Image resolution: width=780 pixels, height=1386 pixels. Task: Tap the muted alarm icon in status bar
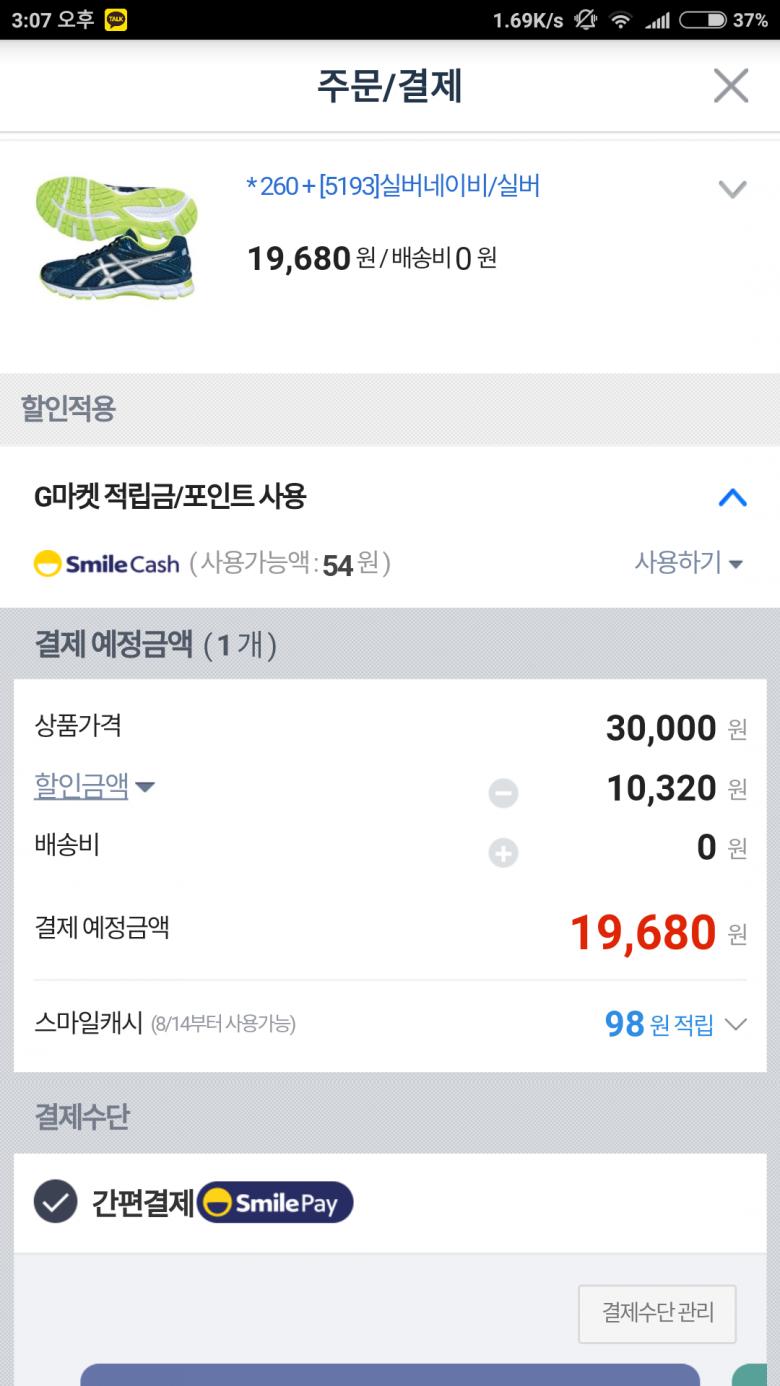[x=585, y=20]
